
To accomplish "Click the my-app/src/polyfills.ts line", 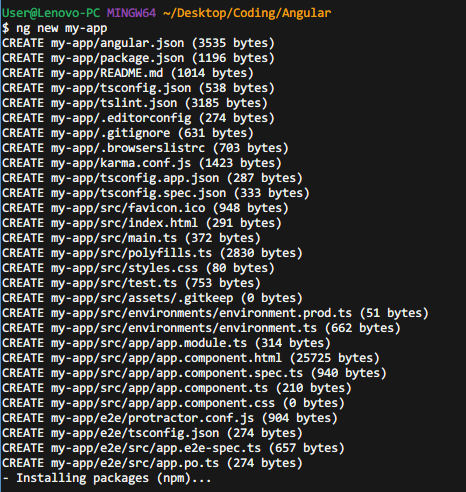I will [x=152, y=253].
